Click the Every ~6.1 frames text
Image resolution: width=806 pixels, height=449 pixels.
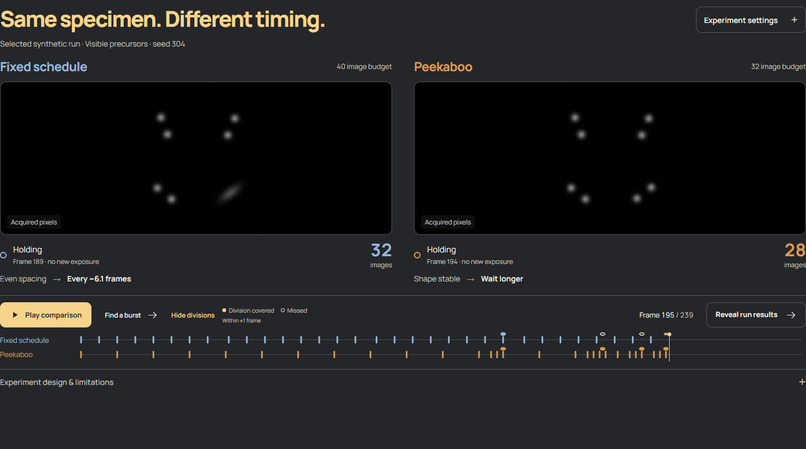[99, 279]
